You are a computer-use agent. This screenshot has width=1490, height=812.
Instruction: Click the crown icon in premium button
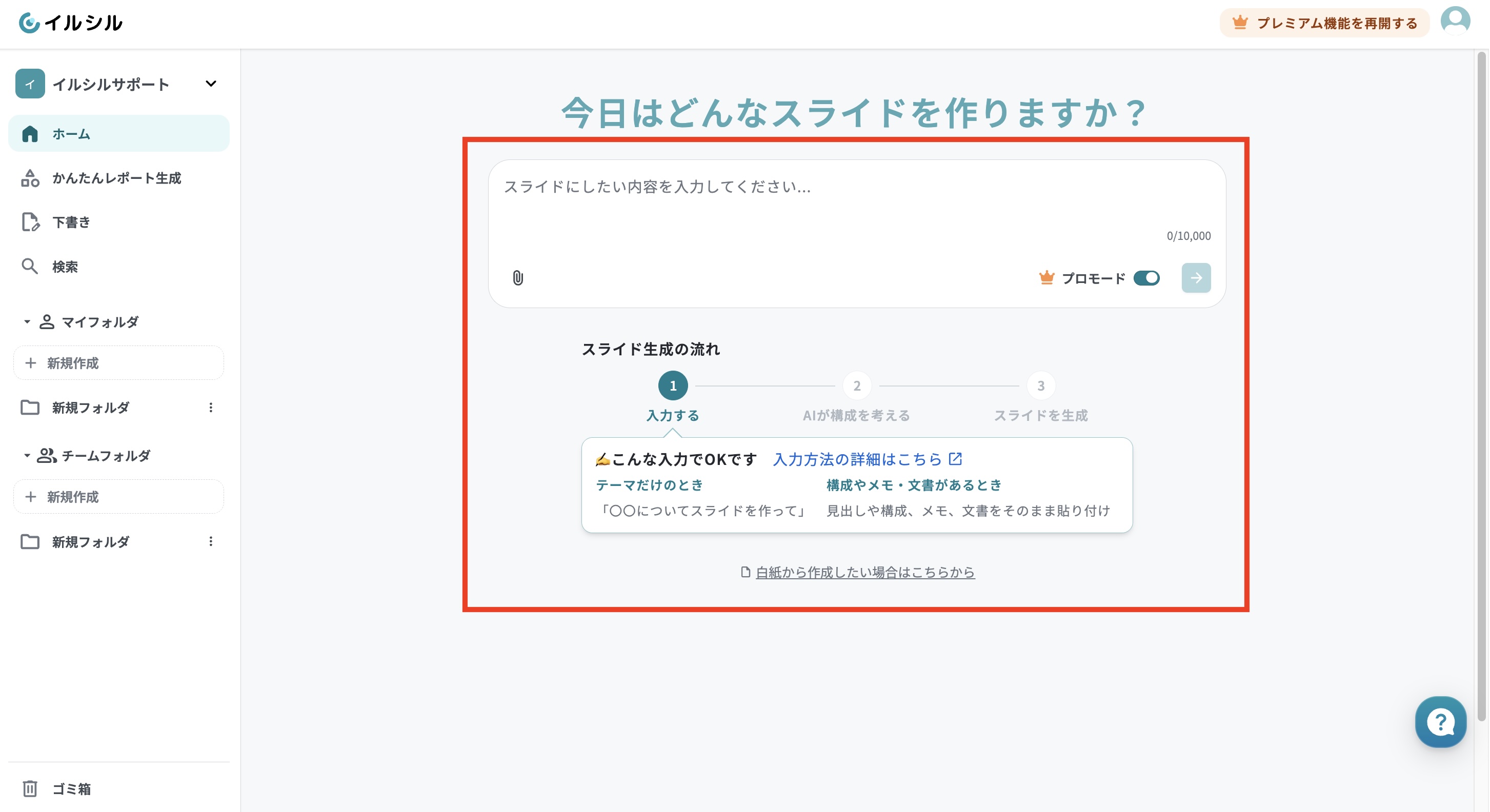(1240, 23)
